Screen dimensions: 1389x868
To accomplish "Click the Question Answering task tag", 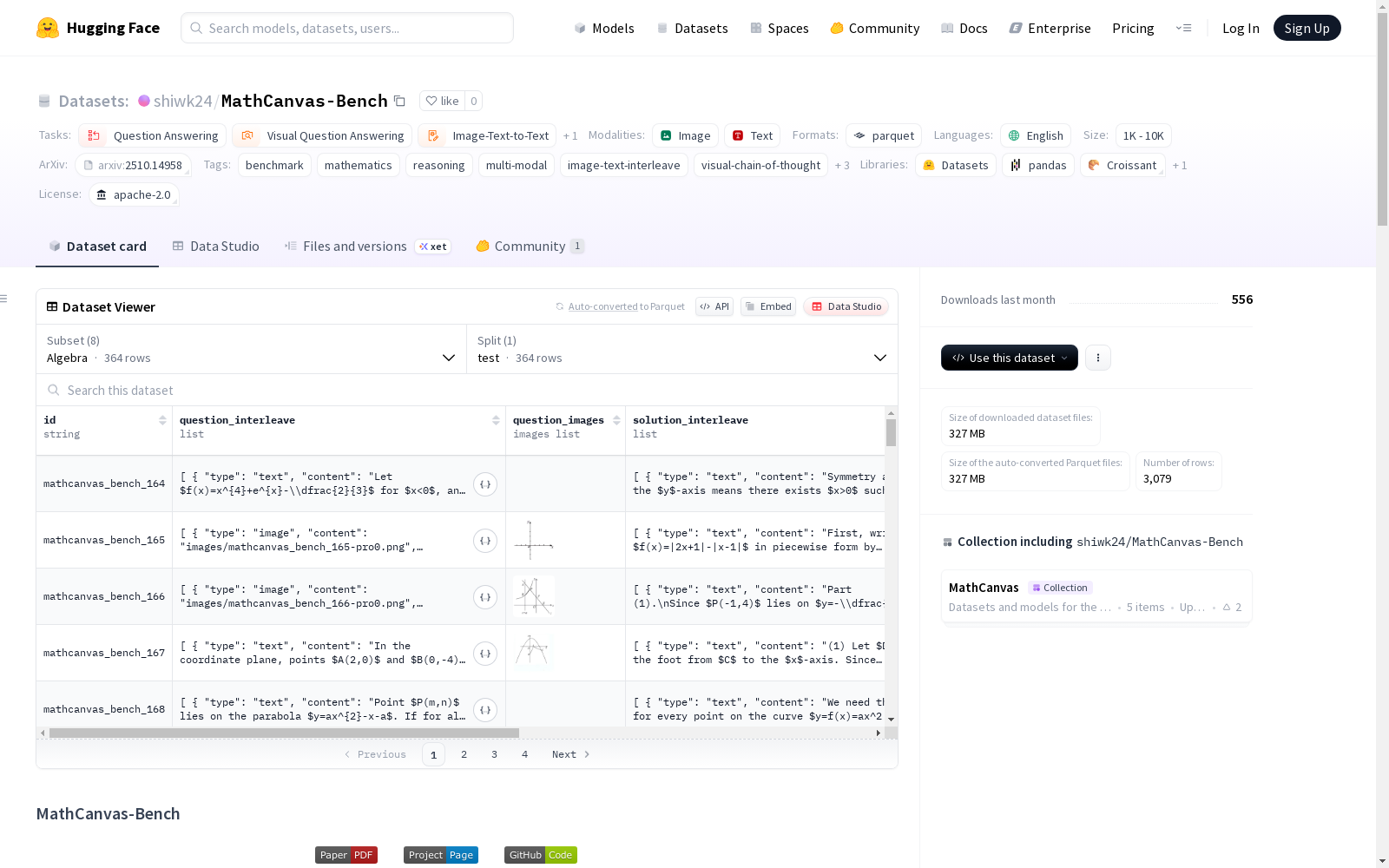I will tap(153, 135).
